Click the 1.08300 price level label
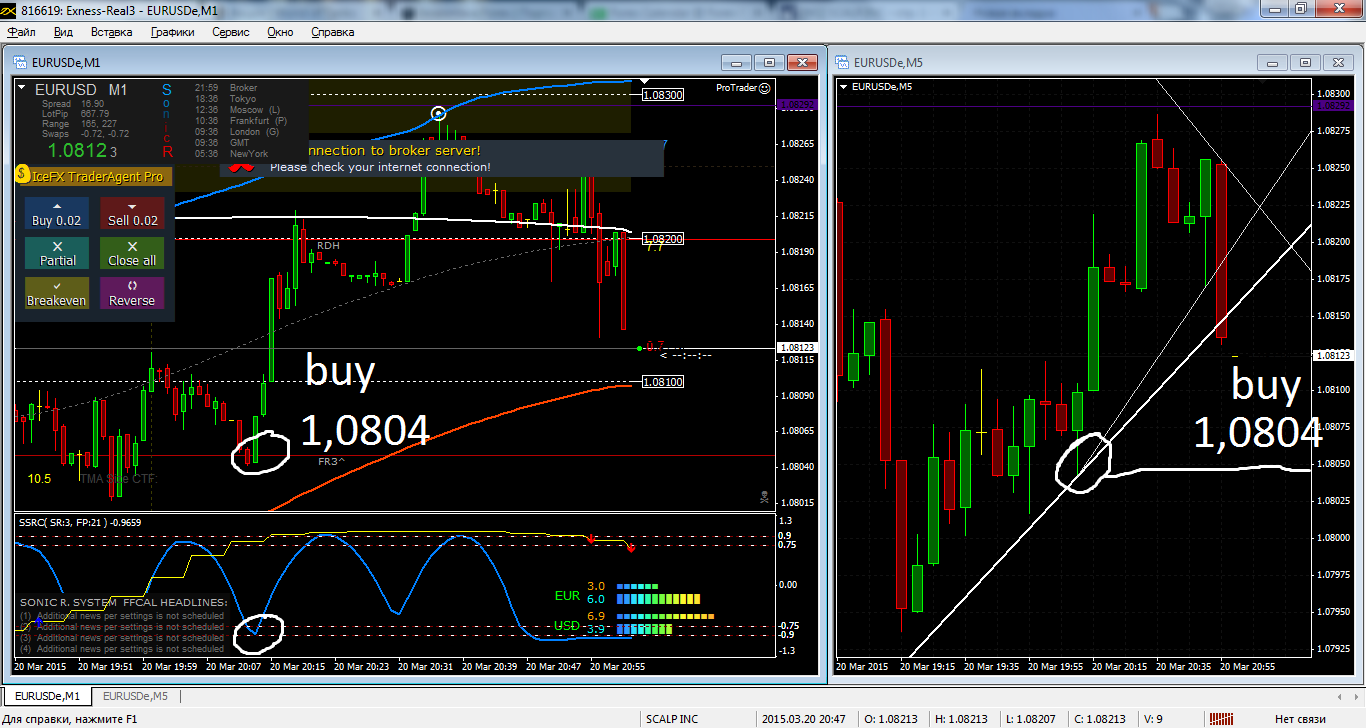Image resolution: width=1366 pixels, height=728 pixels. (x=664, y=95)
